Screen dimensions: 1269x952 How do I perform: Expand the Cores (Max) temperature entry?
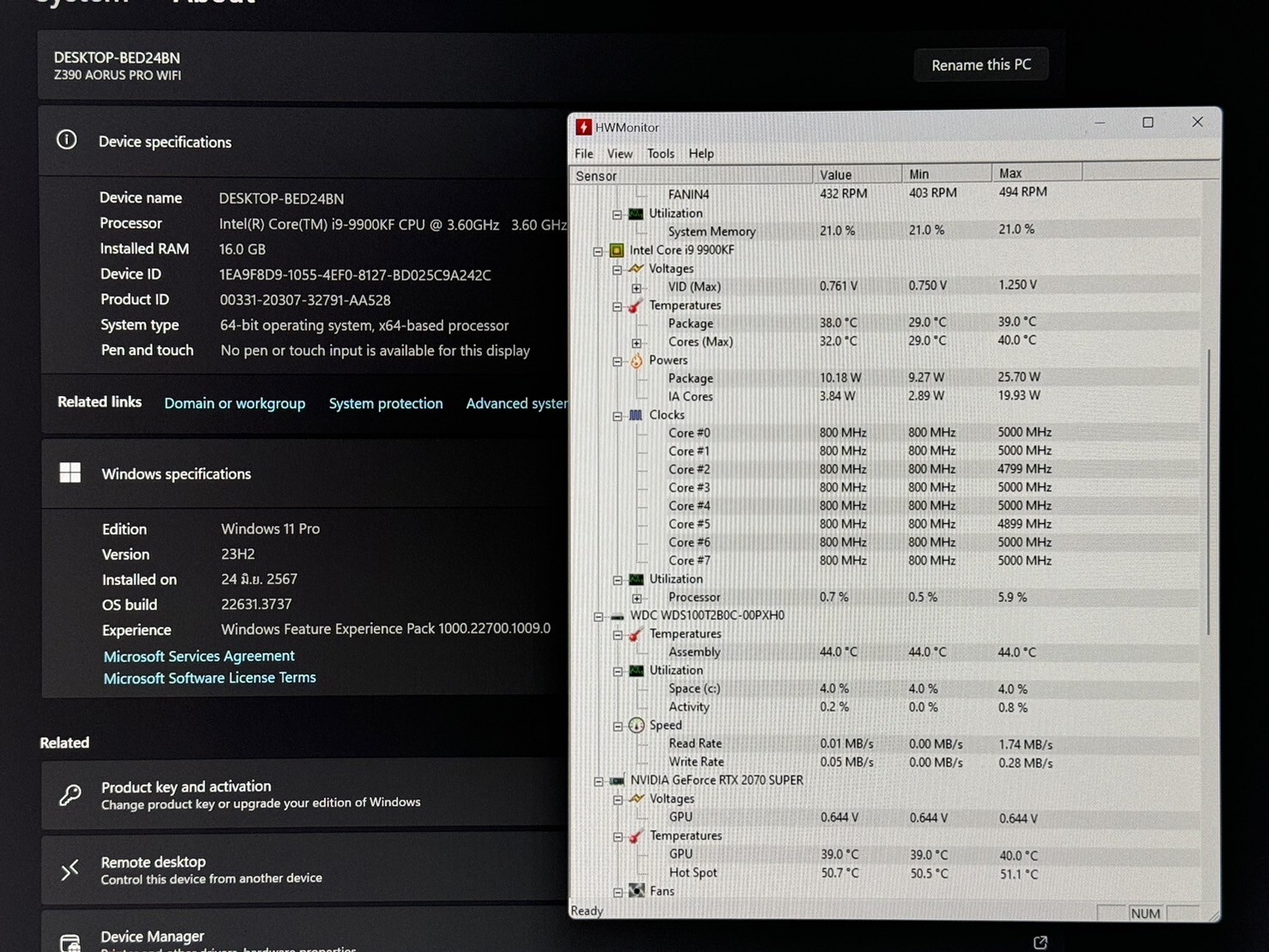click(x=637, y=342)
